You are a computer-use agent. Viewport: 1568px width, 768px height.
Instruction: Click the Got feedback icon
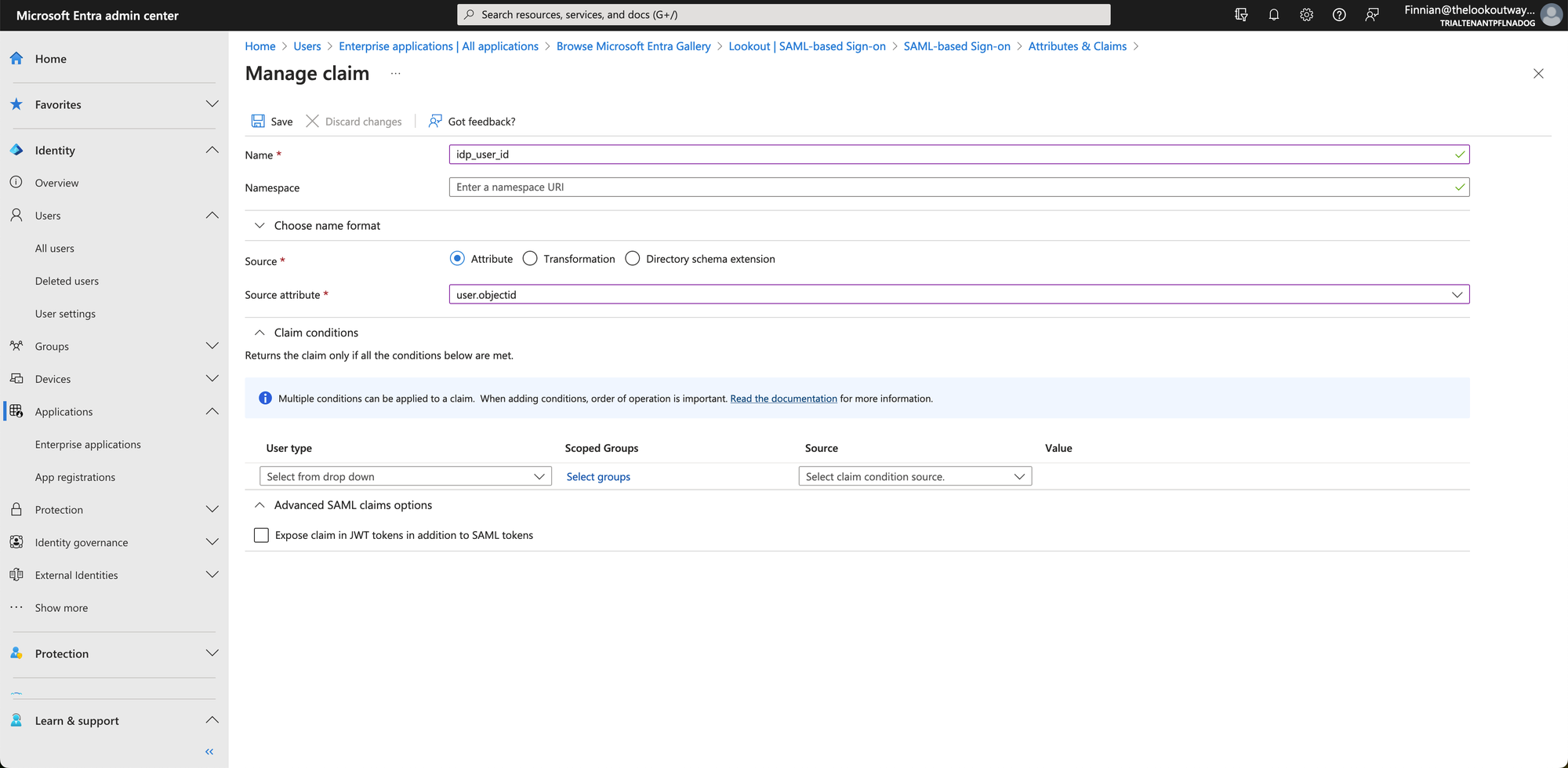click(x=435, y=121)
